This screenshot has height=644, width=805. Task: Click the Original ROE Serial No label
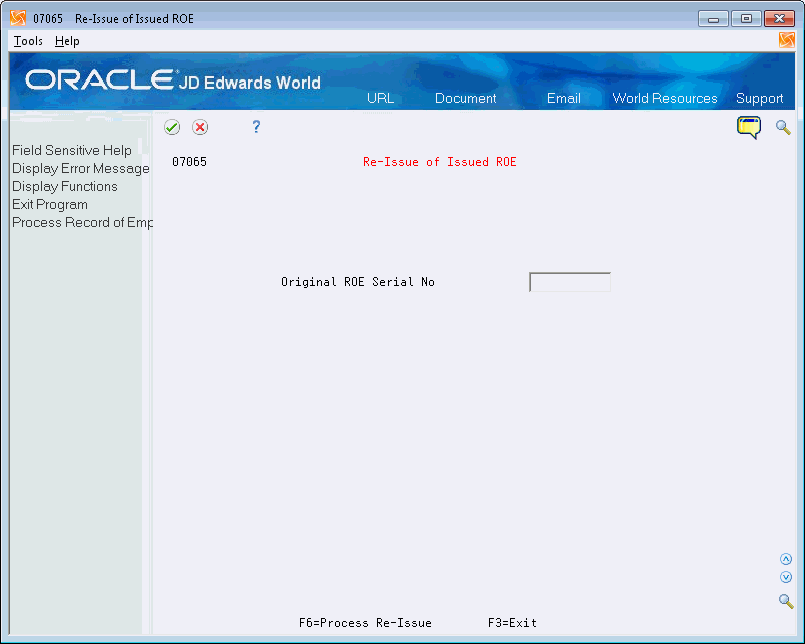click(x=358, y=282)
